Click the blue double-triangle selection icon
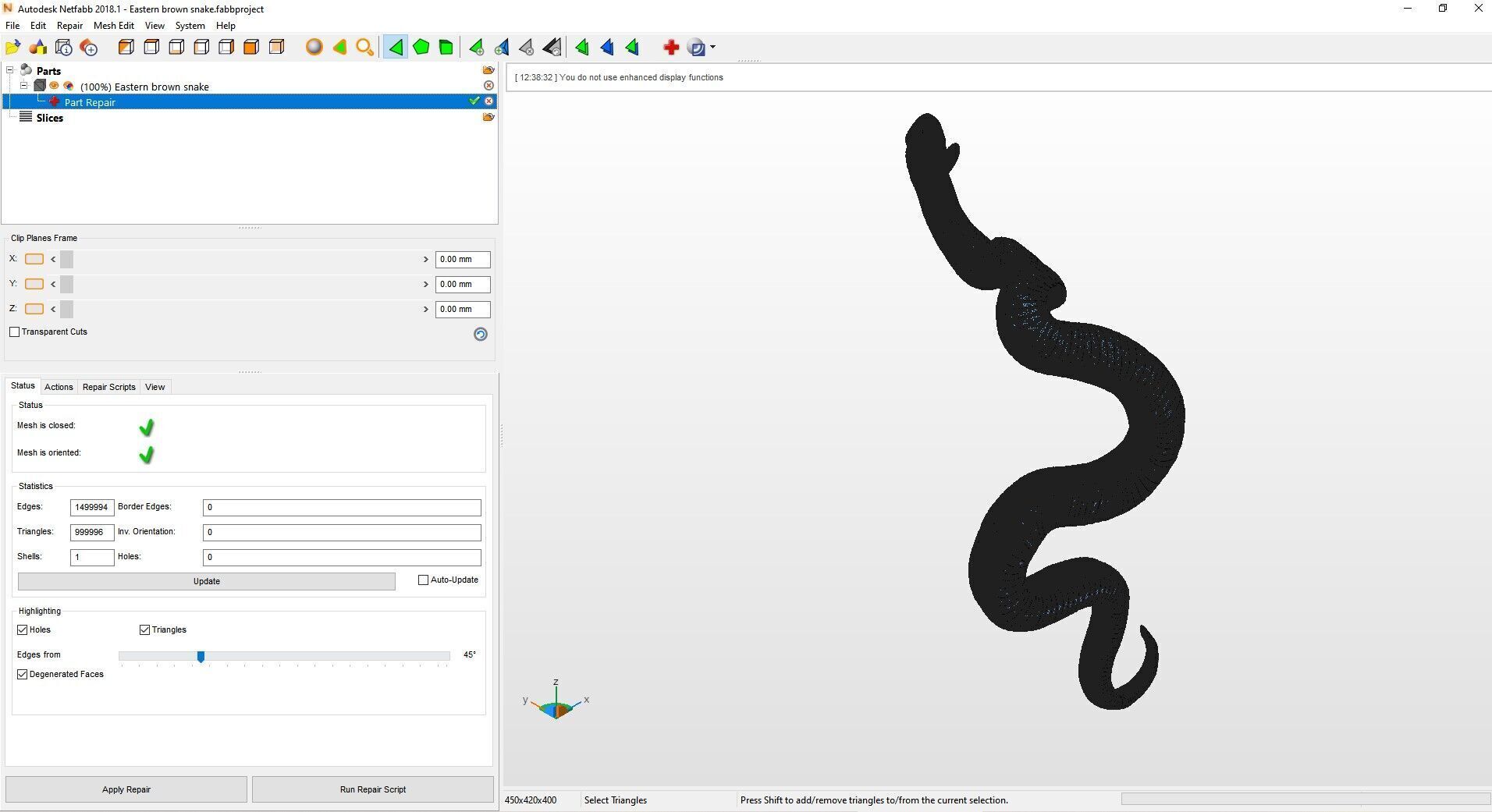This screenshot has width=1492, height=812. pyautogui.click(x=607, y=48)
